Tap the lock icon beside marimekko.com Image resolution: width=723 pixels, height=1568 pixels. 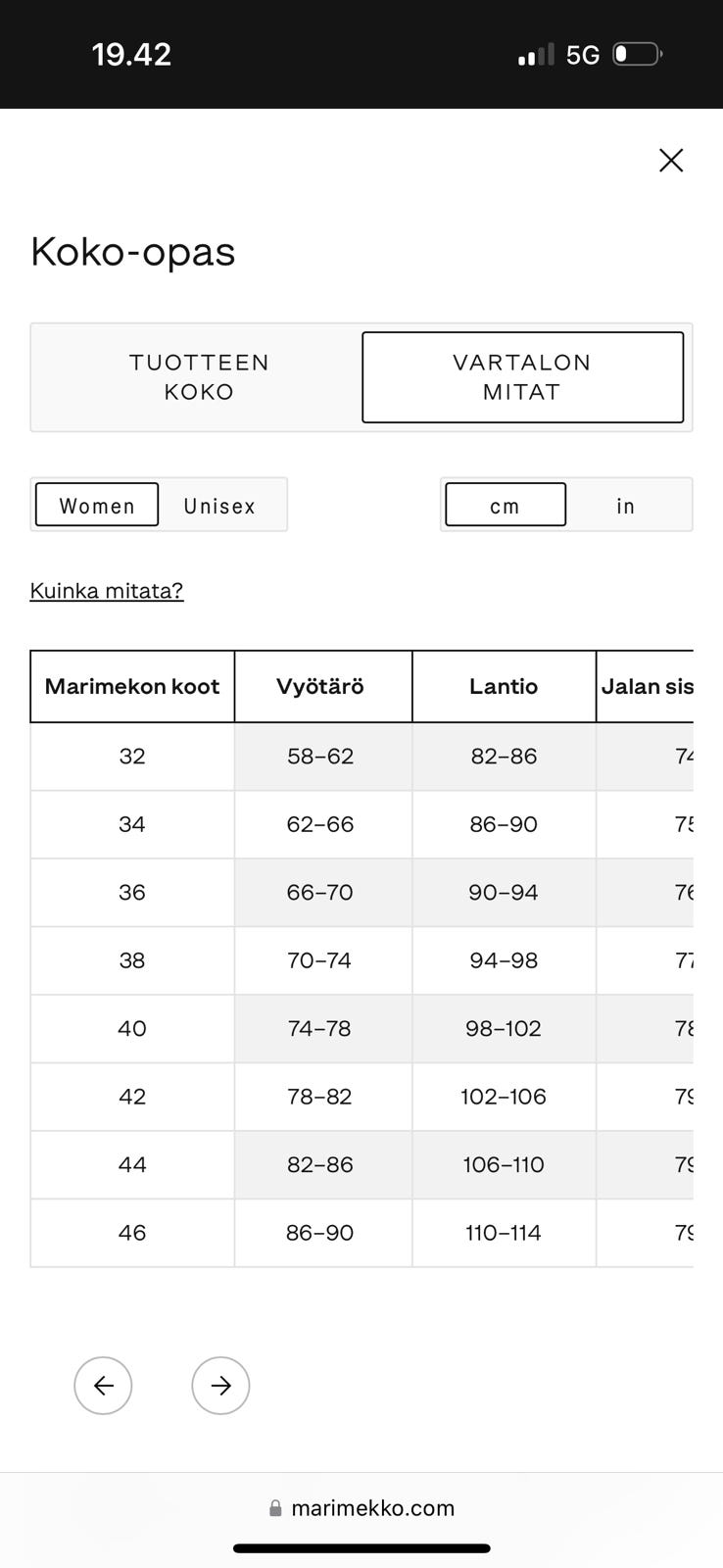[x=275, y=1508]
